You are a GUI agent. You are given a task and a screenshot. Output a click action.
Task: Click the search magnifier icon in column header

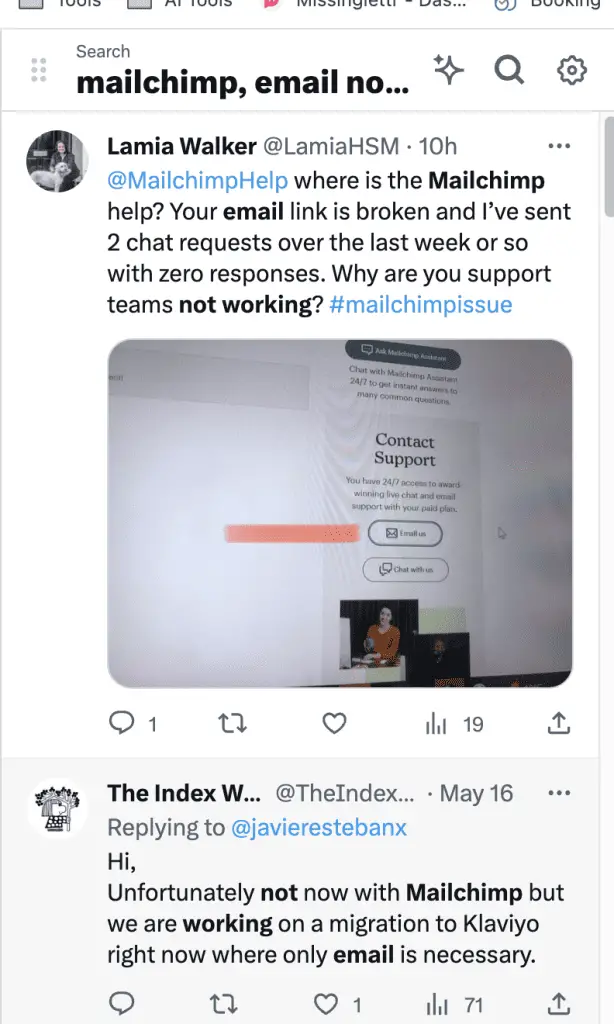point(509,69)
